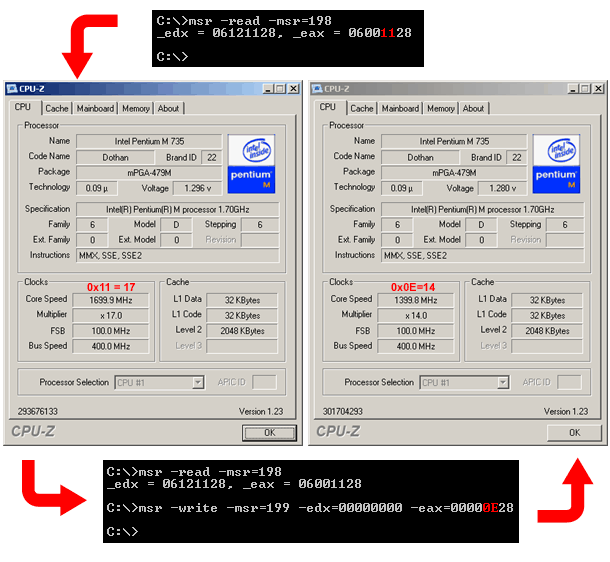The height and width of the screenshot is (562, 610).
Task: Click Specification field in right window
Action: [x=482, y=209]
